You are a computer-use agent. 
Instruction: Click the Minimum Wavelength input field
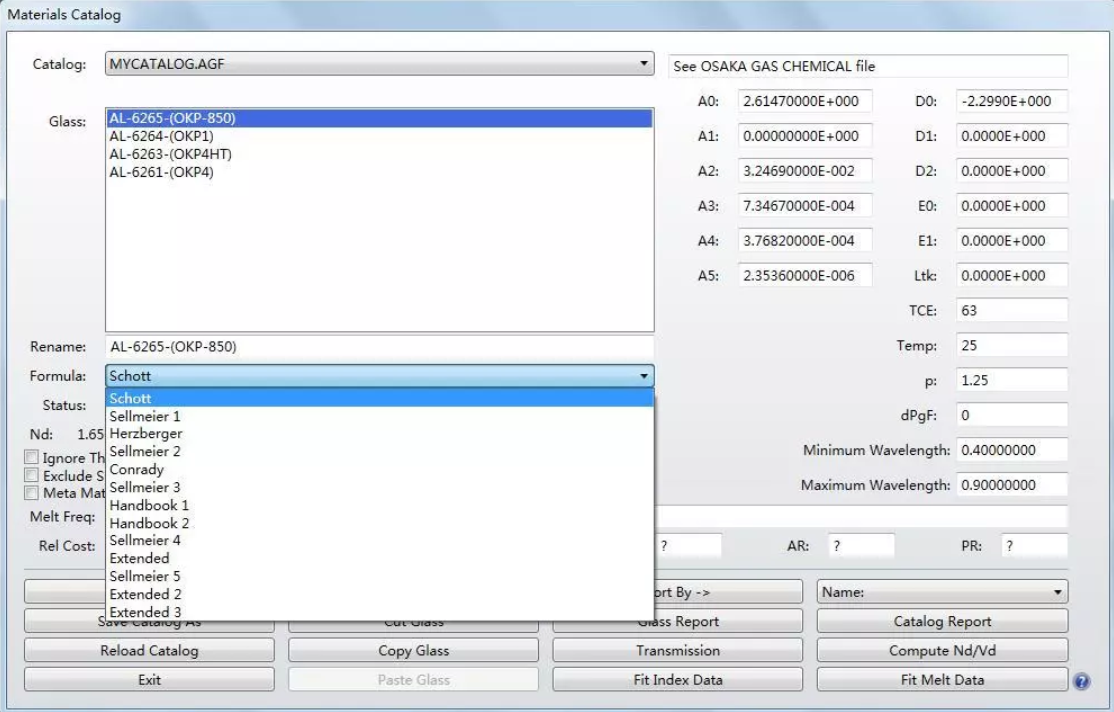1011,451
